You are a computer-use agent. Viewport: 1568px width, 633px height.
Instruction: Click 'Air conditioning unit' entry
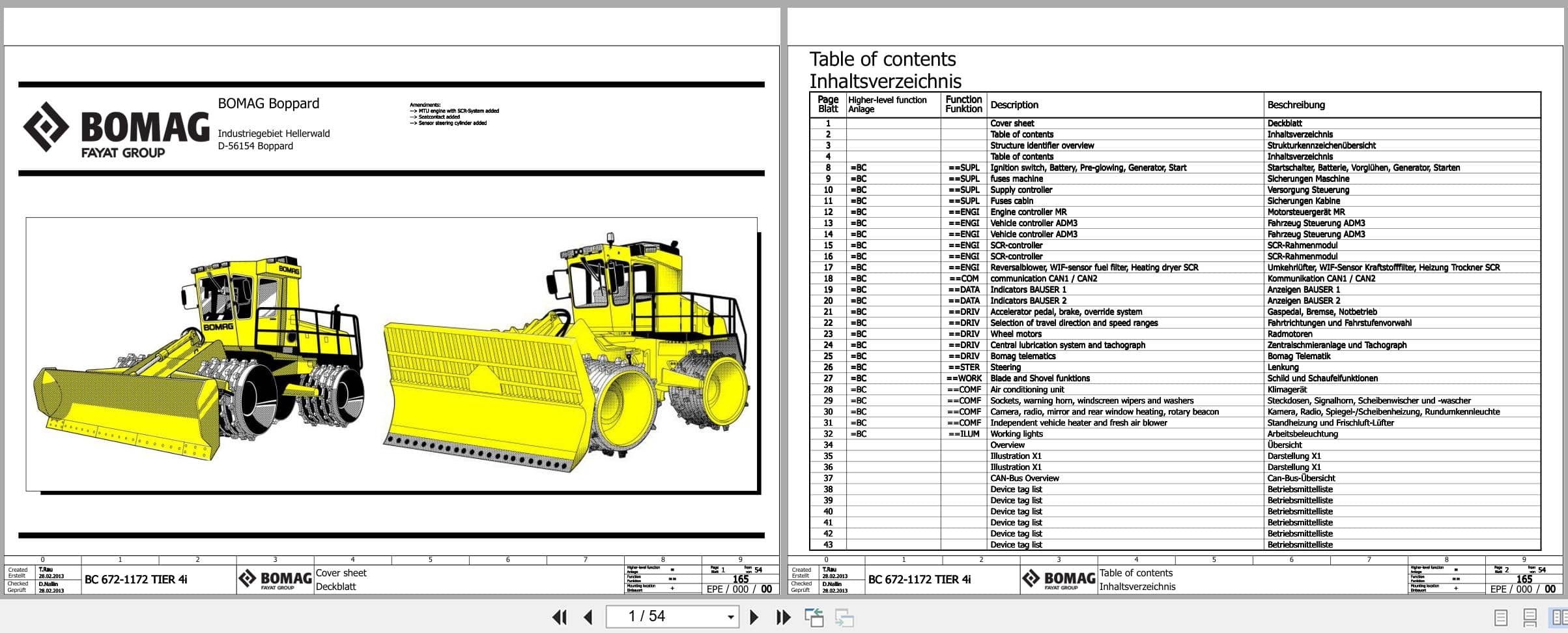(1027, 389)
